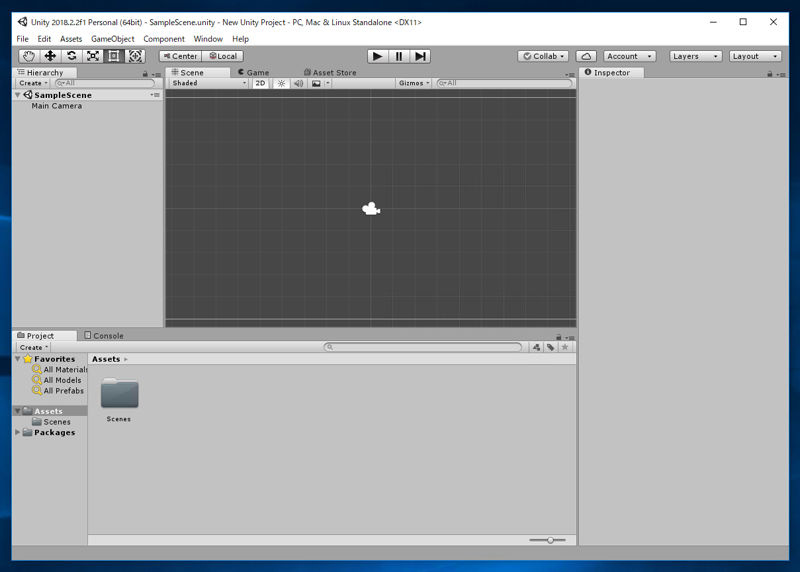Save search star icon
This screenshot has height=572, width=800.
pos(565,347)
